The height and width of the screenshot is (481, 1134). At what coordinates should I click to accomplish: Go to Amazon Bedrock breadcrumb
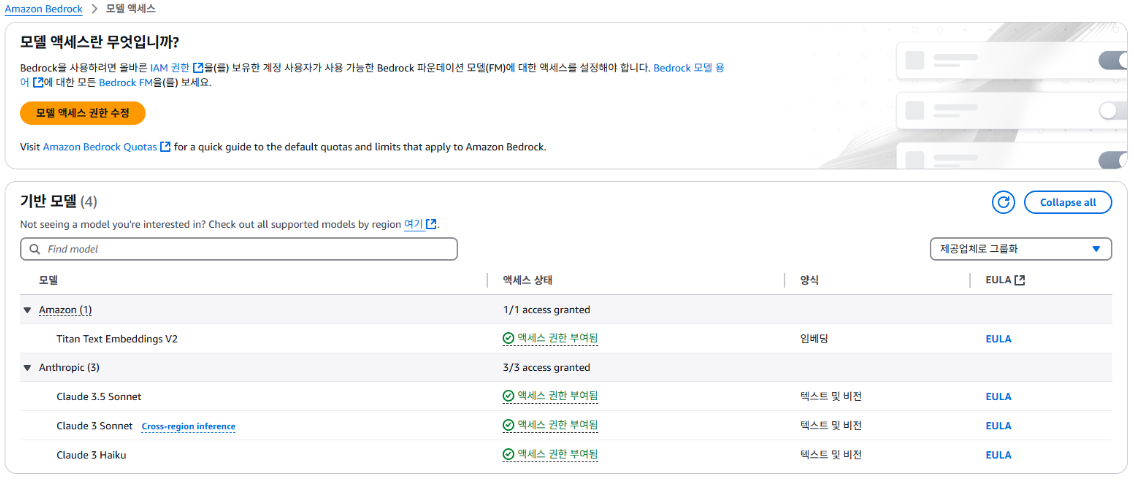pyautogui.click(x=43, y=9)
